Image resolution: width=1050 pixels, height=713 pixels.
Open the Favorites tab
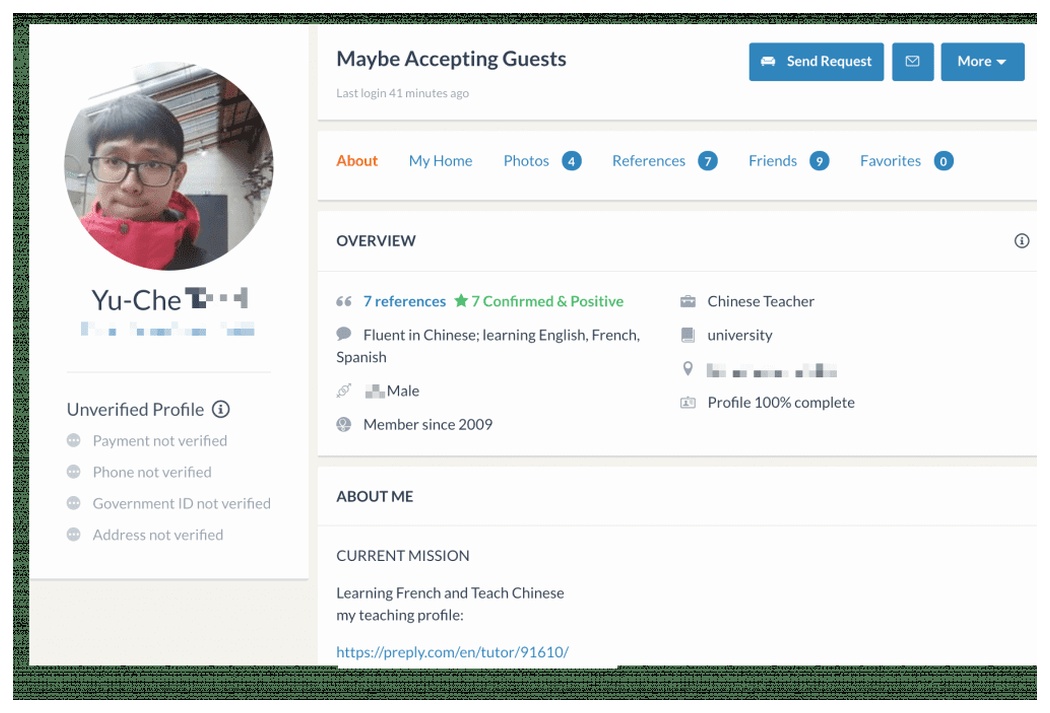point(907,161)
